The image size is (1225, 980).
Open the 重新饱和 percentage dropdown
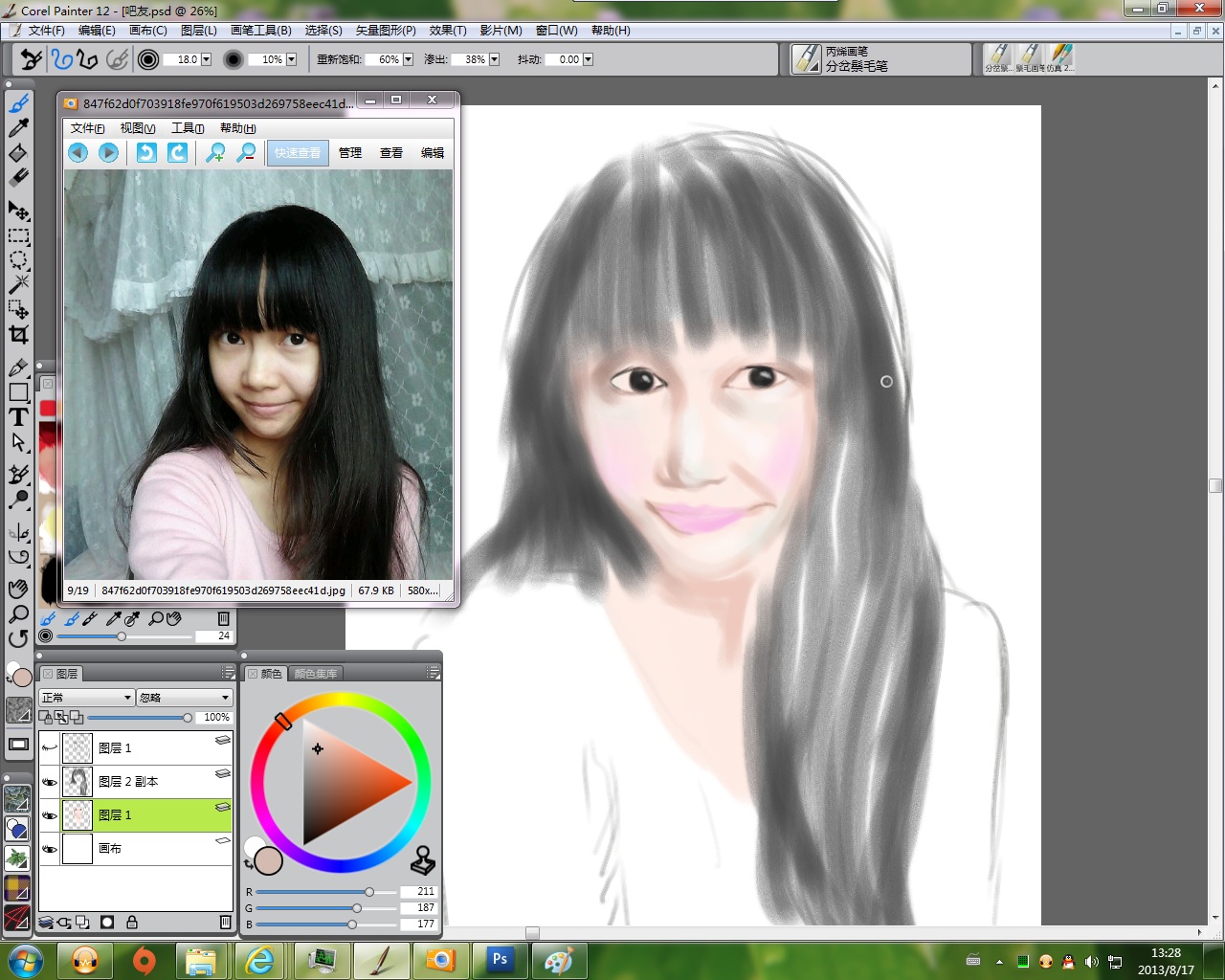(408, 59)
